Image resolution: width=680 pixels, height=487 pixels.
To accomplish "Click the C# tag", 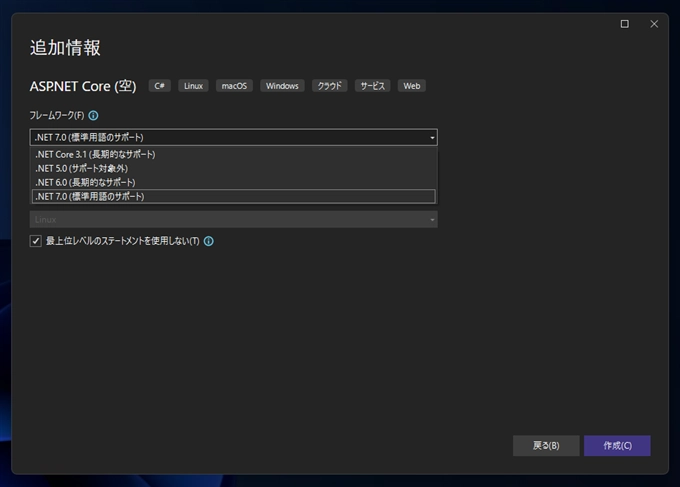I will tap(160, 86).
